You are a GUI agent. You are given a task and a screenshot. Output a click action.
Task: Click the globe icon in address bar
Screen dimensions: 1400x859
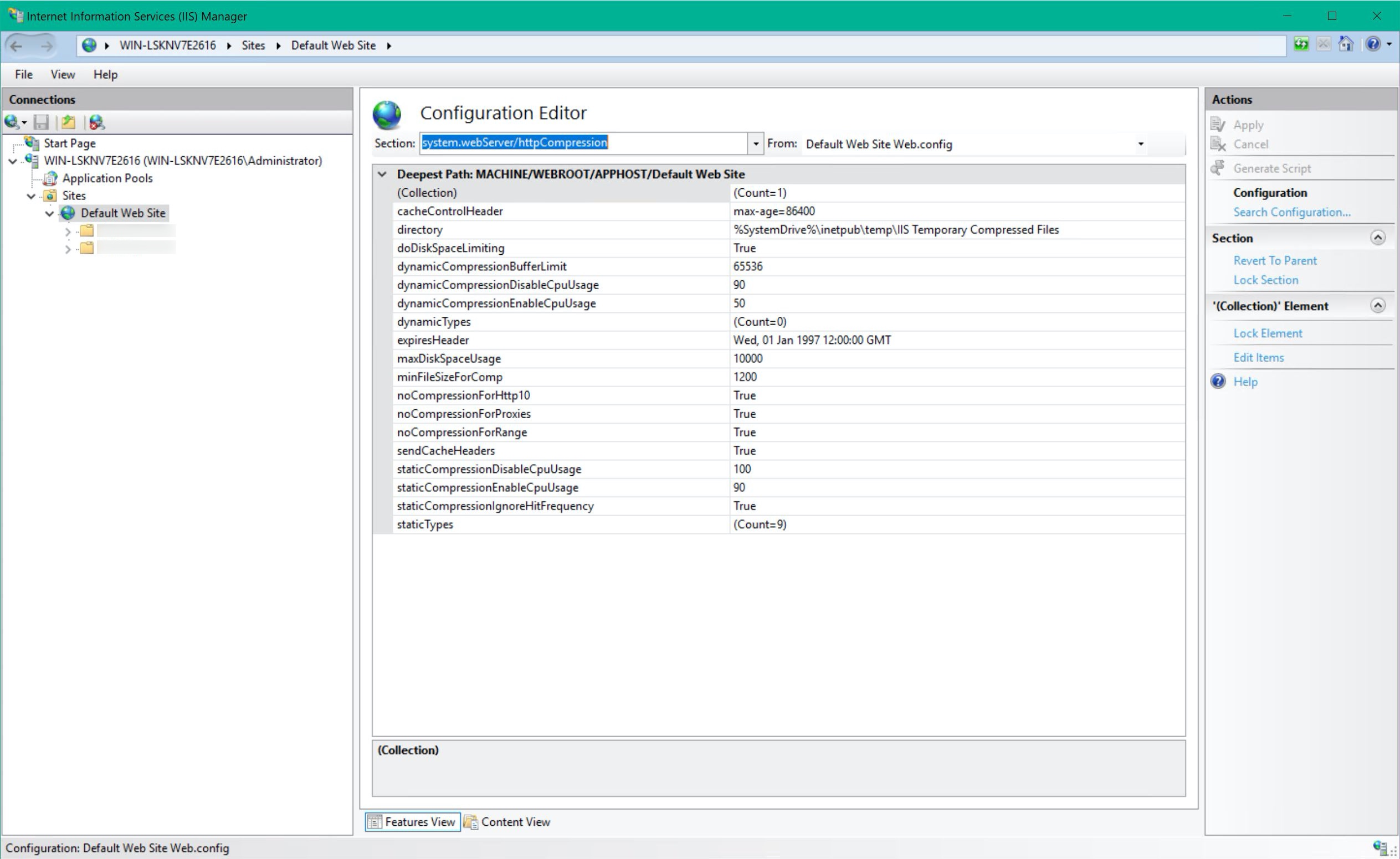click(x=89, y=45)
